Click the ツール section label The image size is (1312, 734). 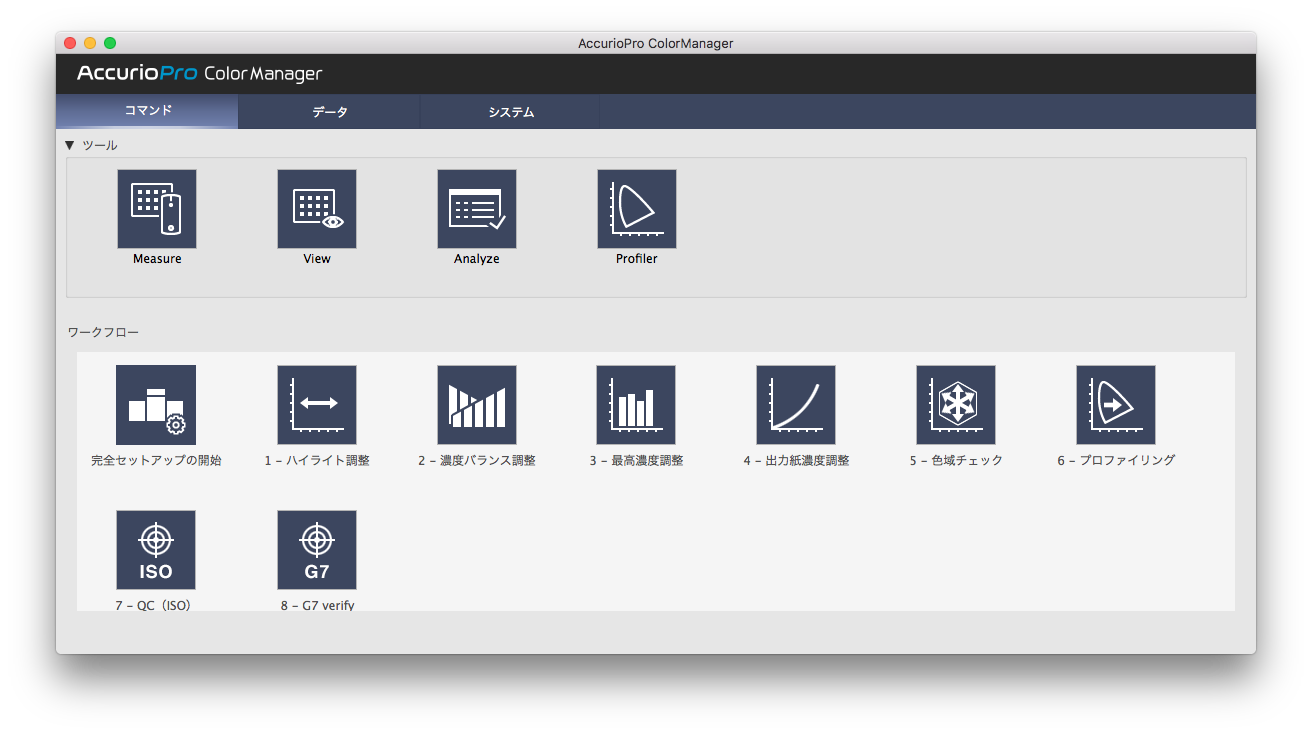[99, 145]
